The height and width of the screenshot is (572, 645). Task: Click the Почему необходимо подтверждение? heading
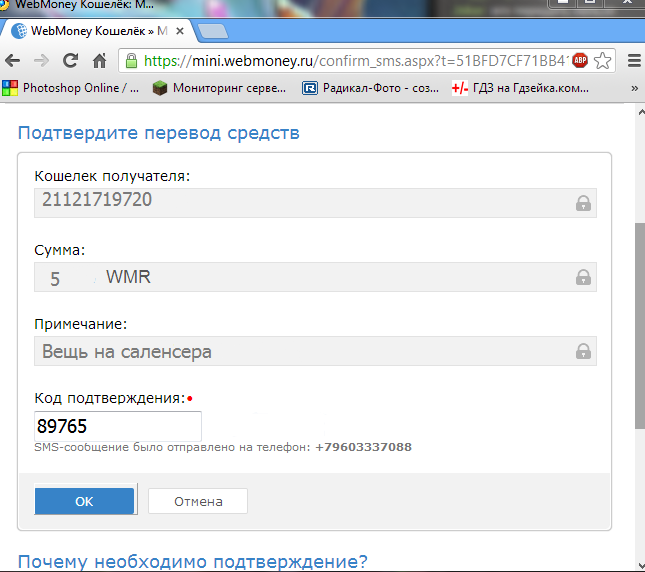(x=193, y=562)
